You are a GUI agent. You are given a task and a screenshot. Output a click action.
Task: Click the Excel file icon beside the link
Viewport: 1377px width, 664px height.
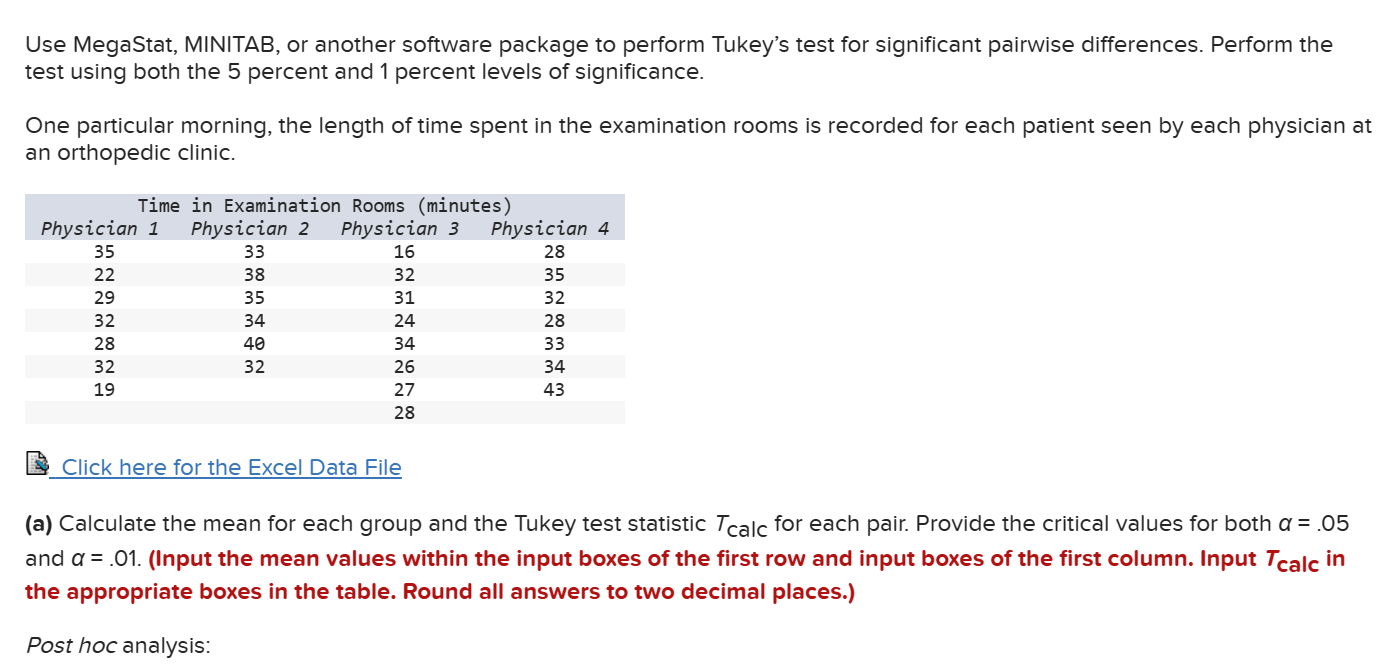(x=37, y=464)
